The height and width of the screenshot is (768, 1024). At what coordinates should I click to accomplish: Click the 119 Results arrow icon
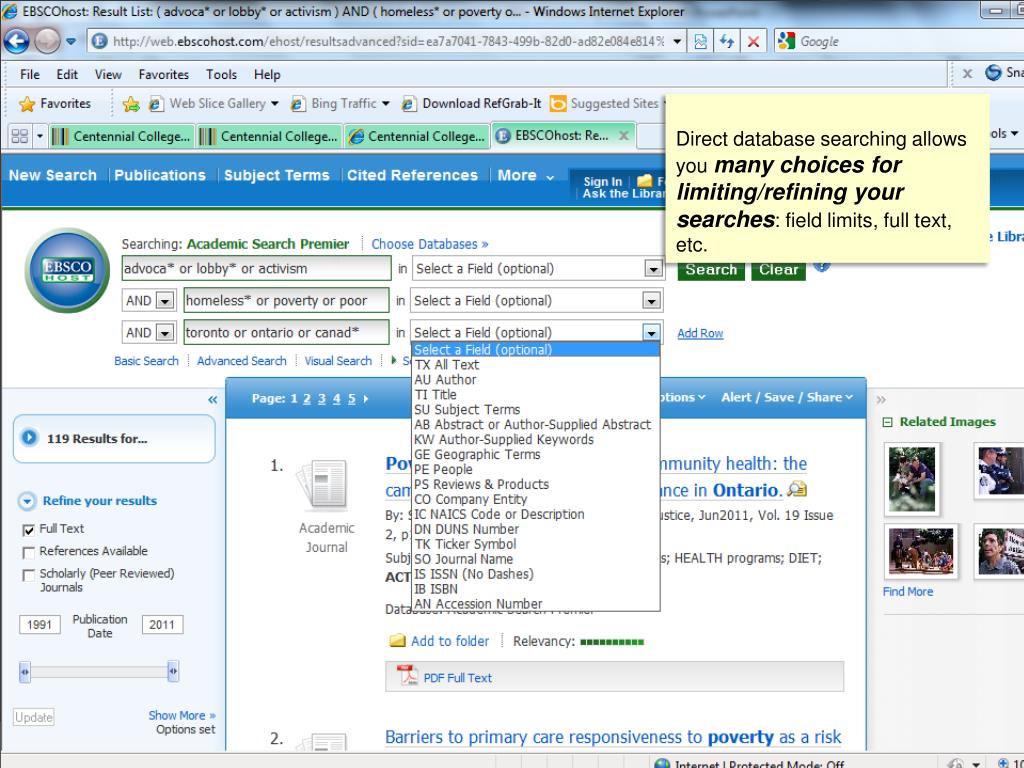(x=29, y=437)
